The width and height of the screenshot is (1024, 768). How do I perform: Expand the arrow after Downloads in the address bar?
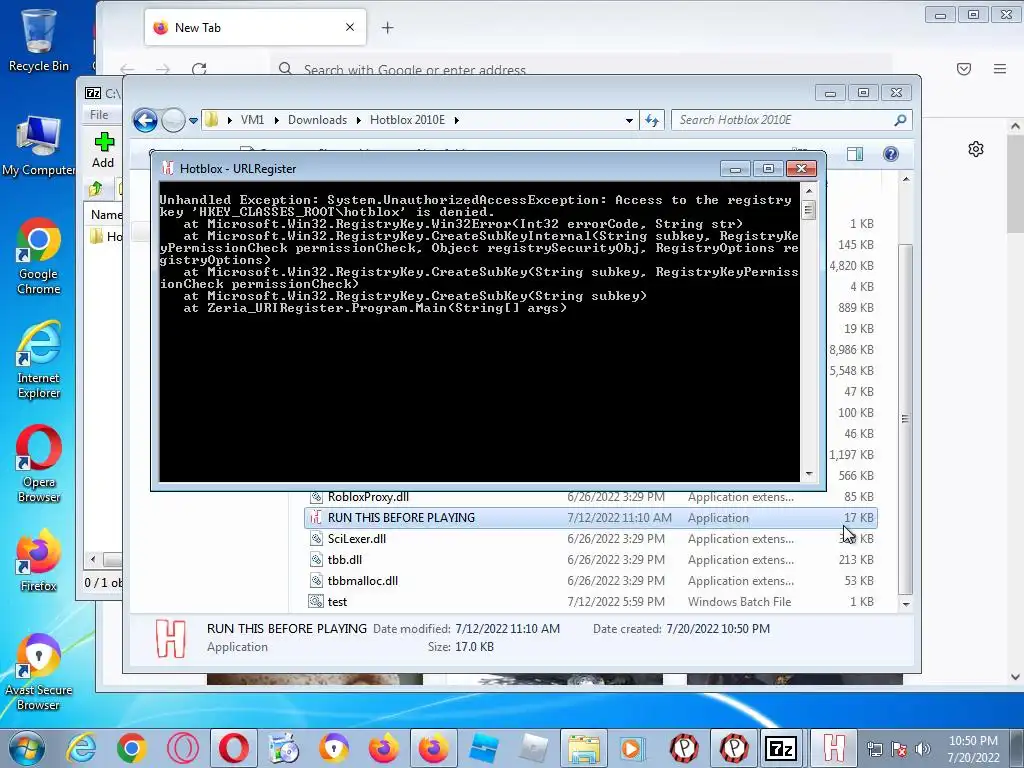point(359,120)
